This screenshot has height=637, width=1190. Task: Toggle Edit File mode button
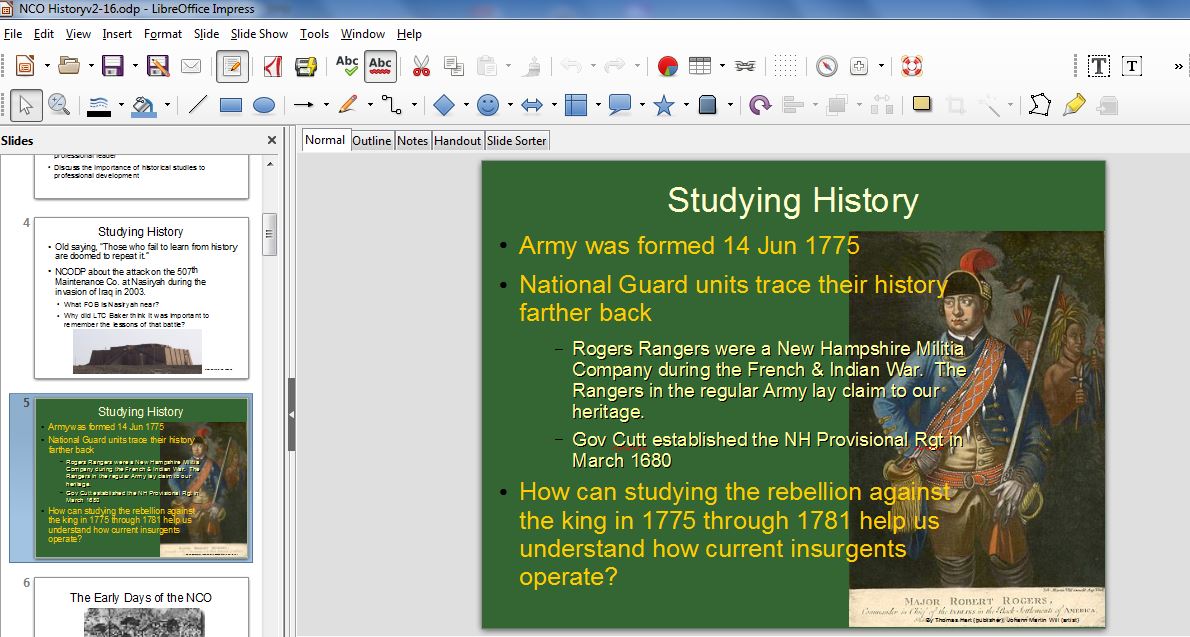pos(232,67)
